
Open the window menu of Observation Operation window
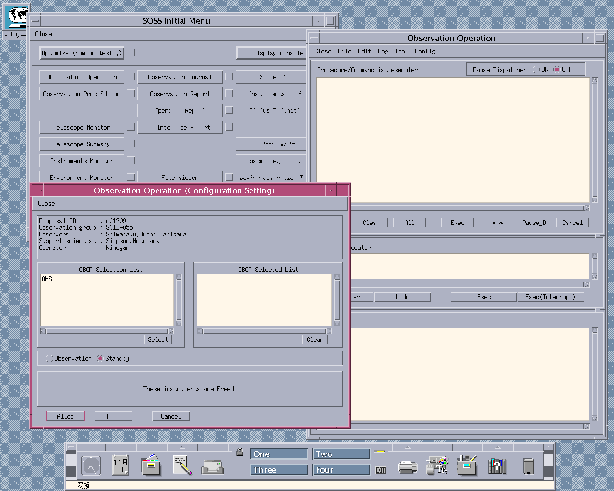click(x=314, y=38)
